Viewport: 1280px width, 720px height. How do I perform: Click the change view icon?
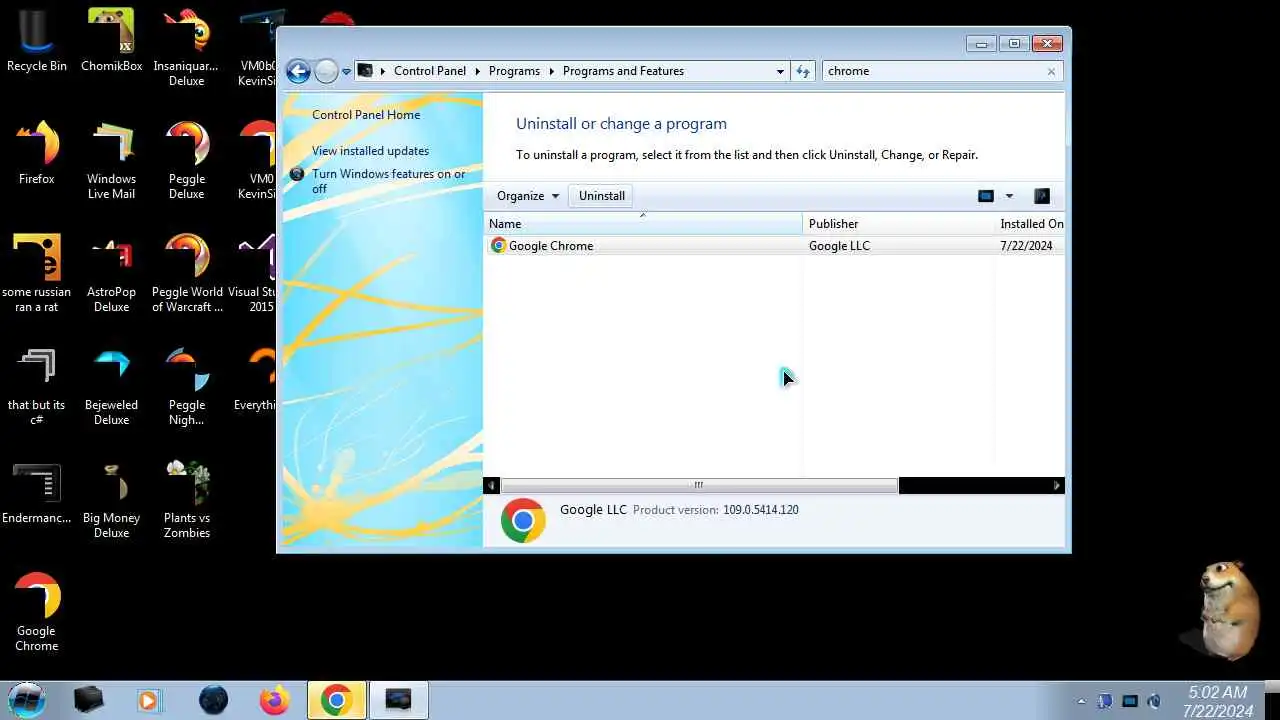click(x=986, y=196)
